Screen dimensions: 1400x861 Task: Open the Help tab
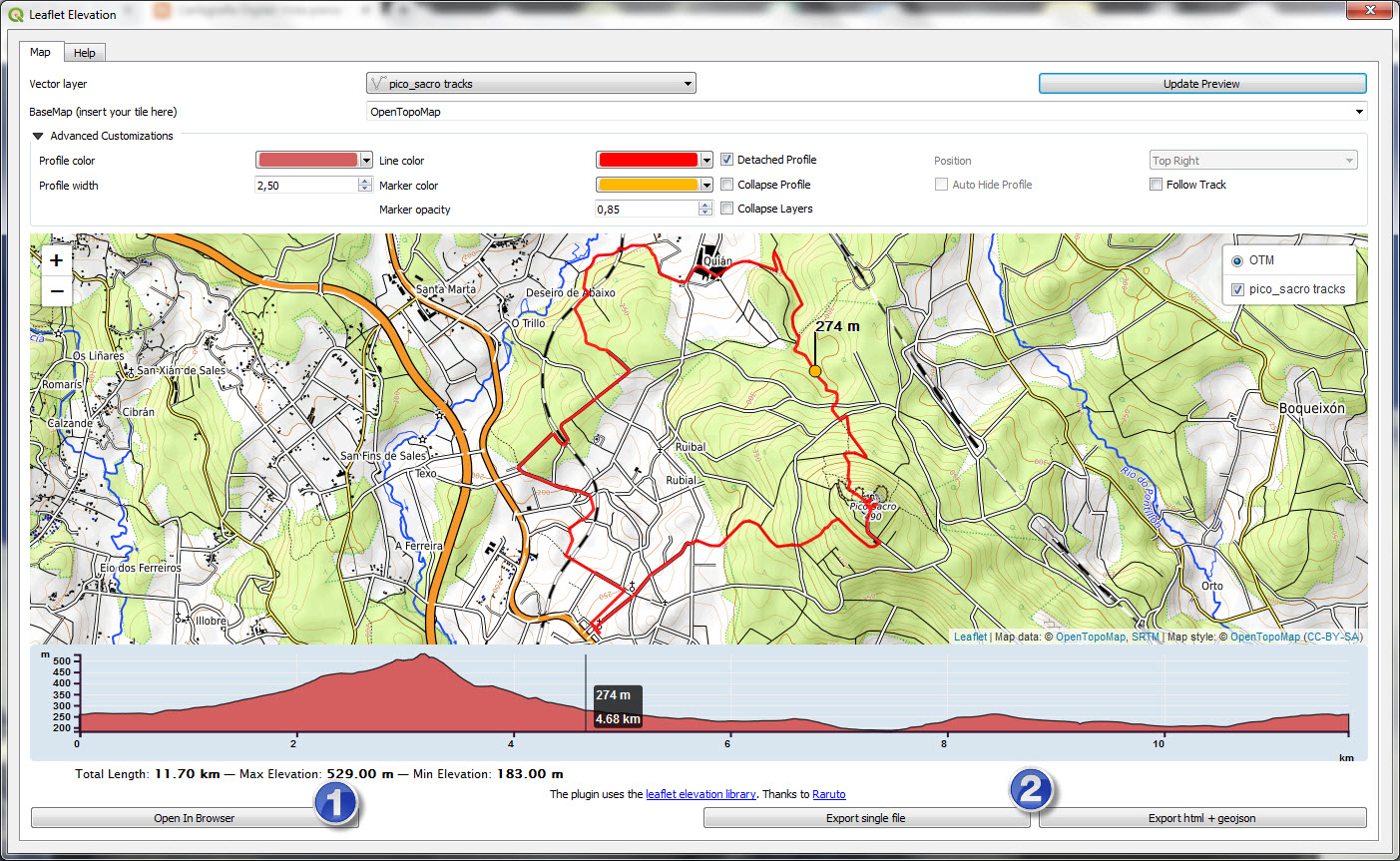tap(85, 53)
